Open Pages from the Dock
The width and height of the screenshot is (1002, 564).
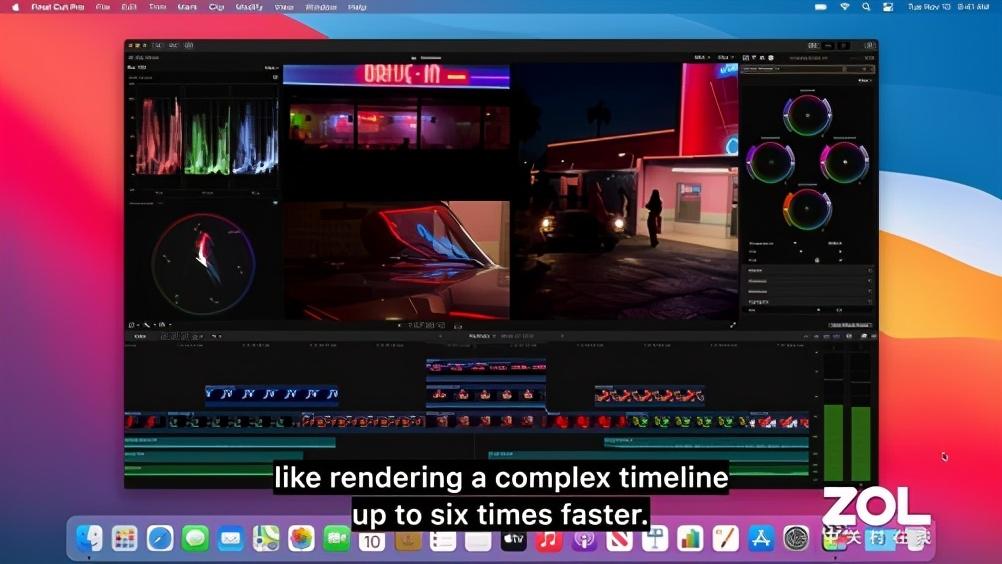point(725,538)
